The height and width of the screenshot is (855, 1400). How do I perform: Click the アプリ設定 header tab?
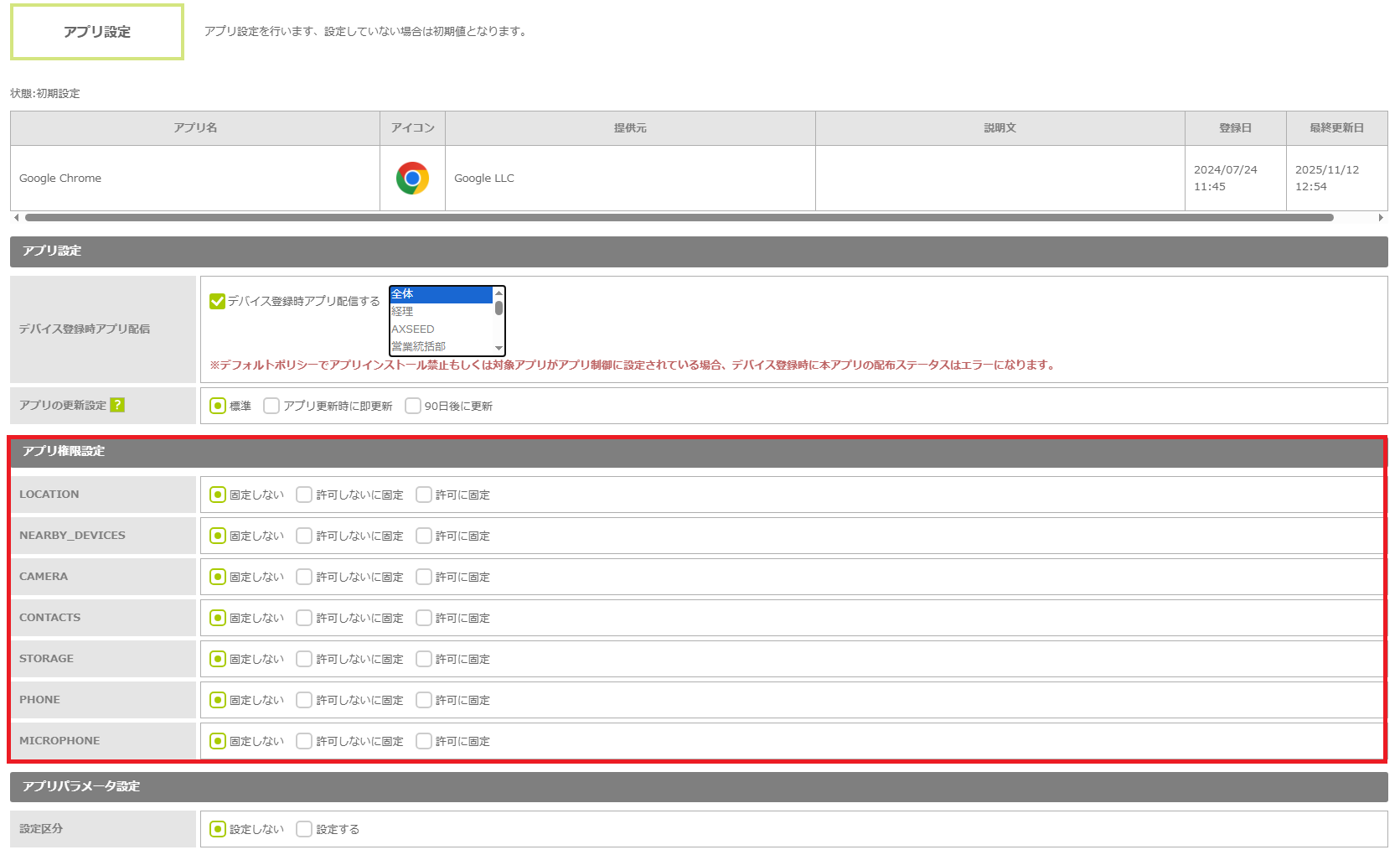[x=97, y=32]
